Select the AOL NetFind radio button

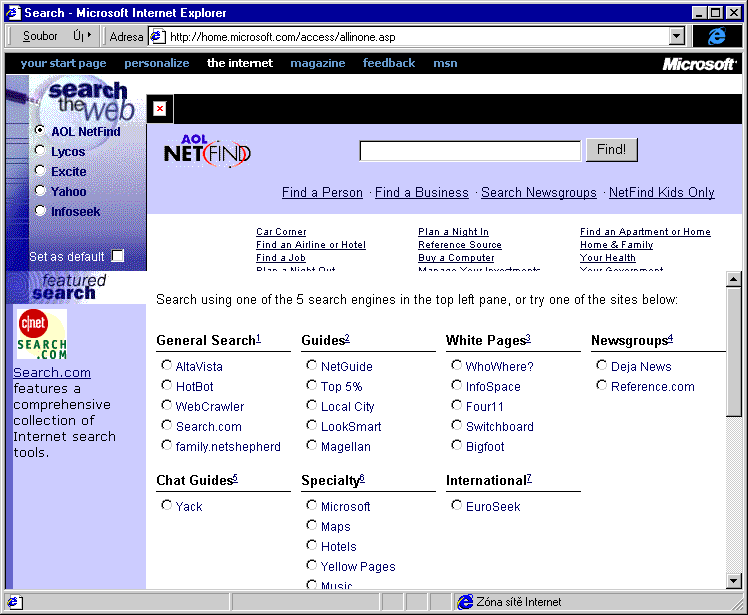(41, 130)
